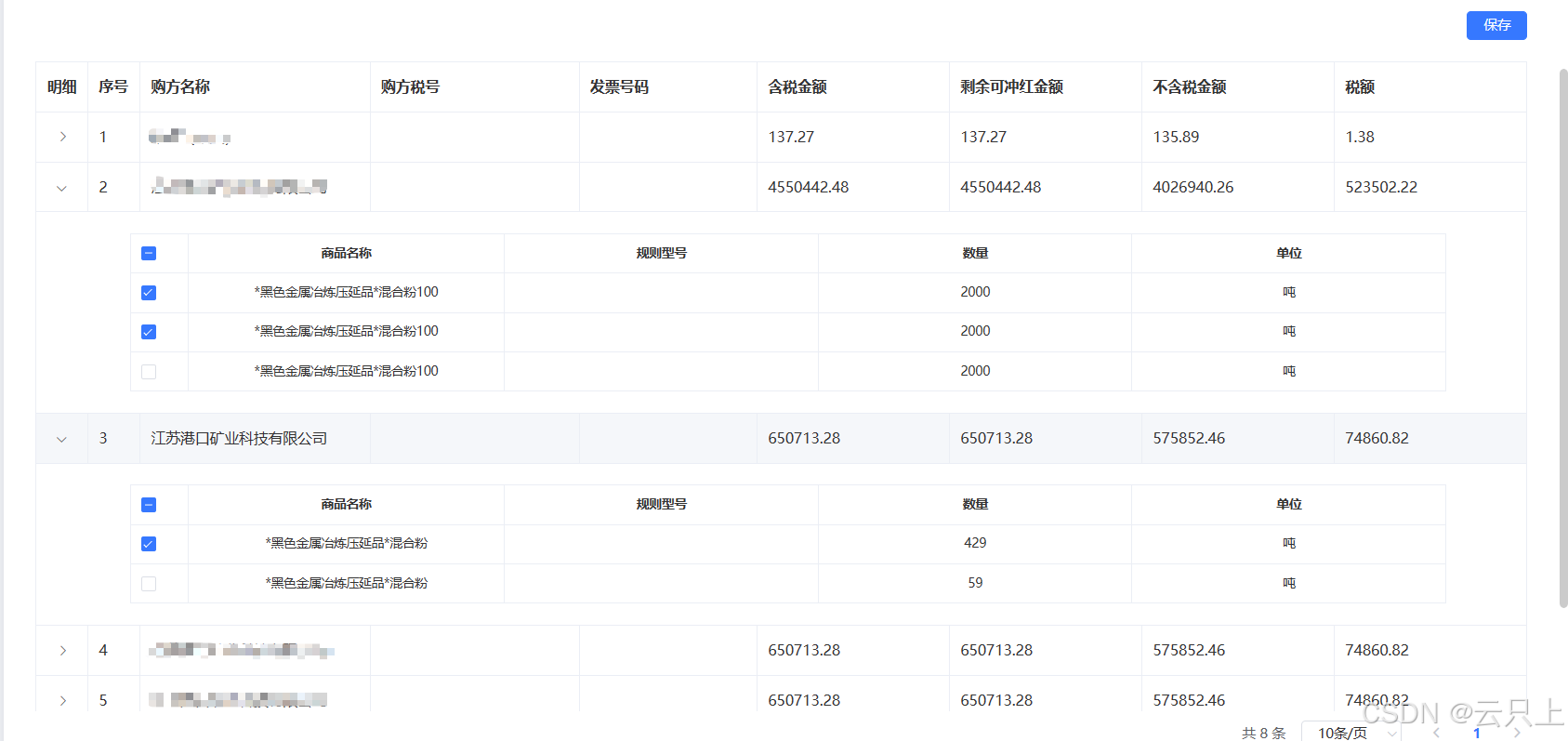This screenshot has width=1568, height=741.
Task: Click the 序号 column header
Action: click(113, 86)
